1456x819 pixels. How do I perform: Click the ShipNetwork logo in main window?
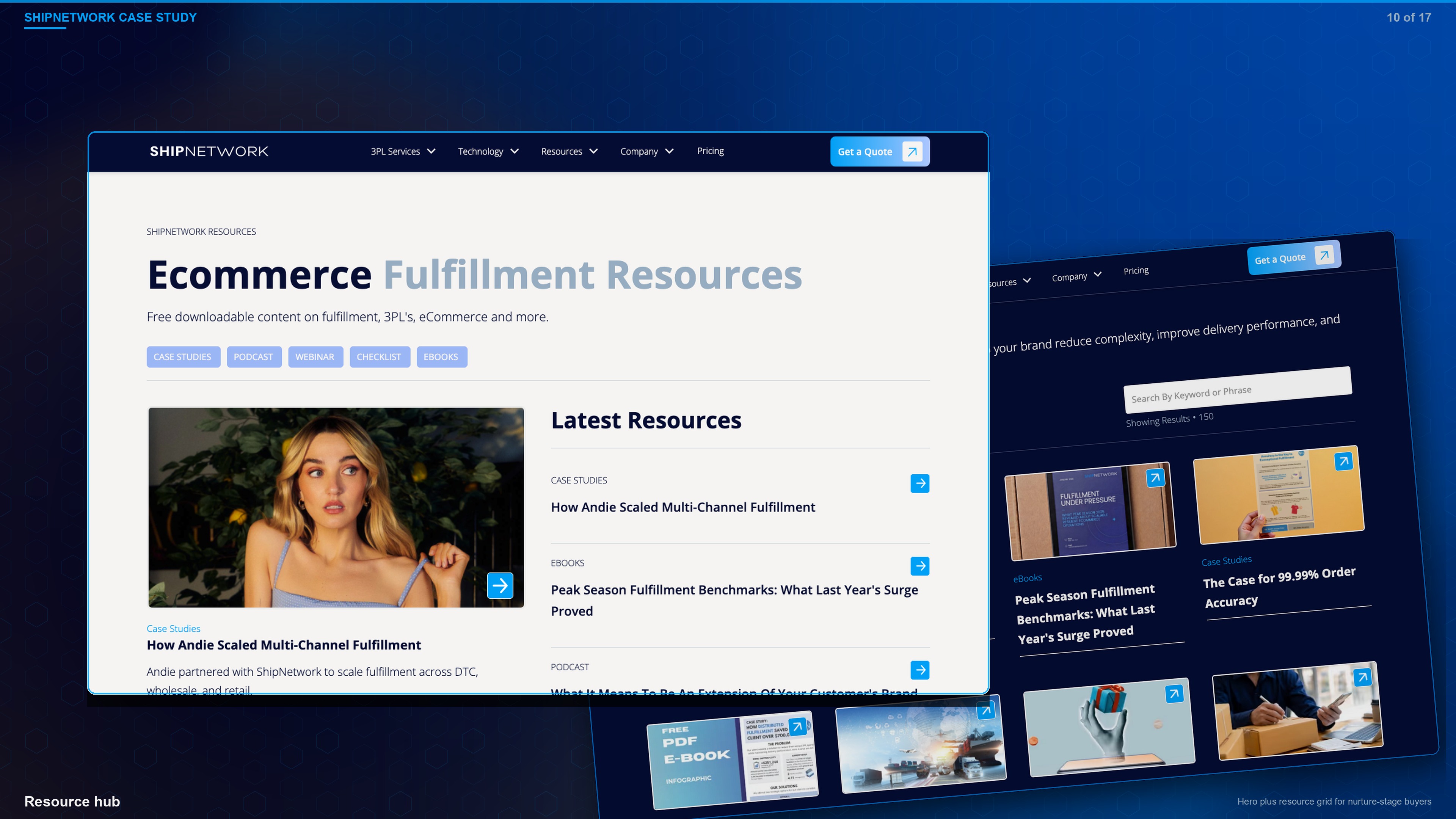pos(209,152)
